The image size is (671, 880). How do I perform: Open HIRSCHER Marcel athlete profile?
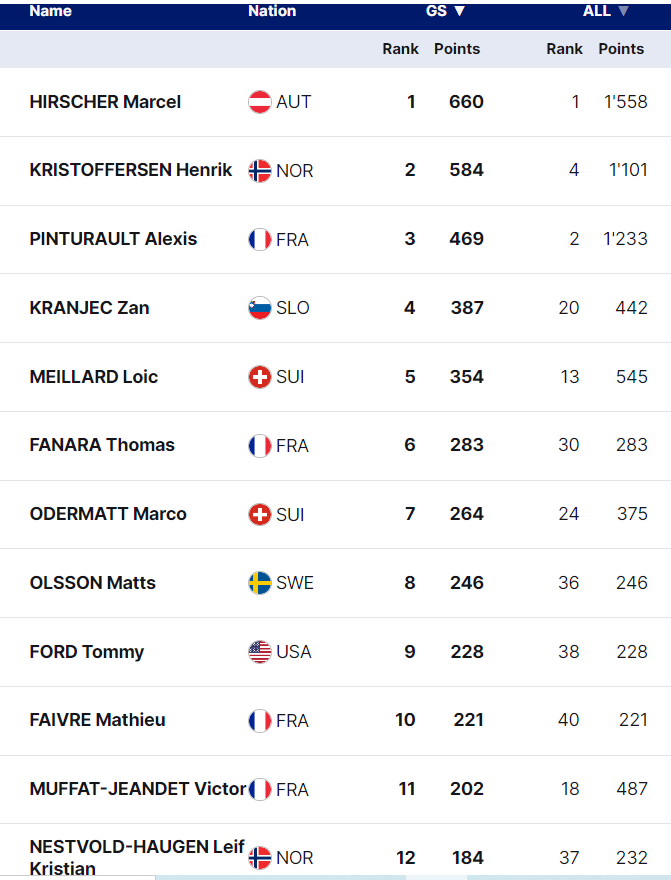pos(105,102)
